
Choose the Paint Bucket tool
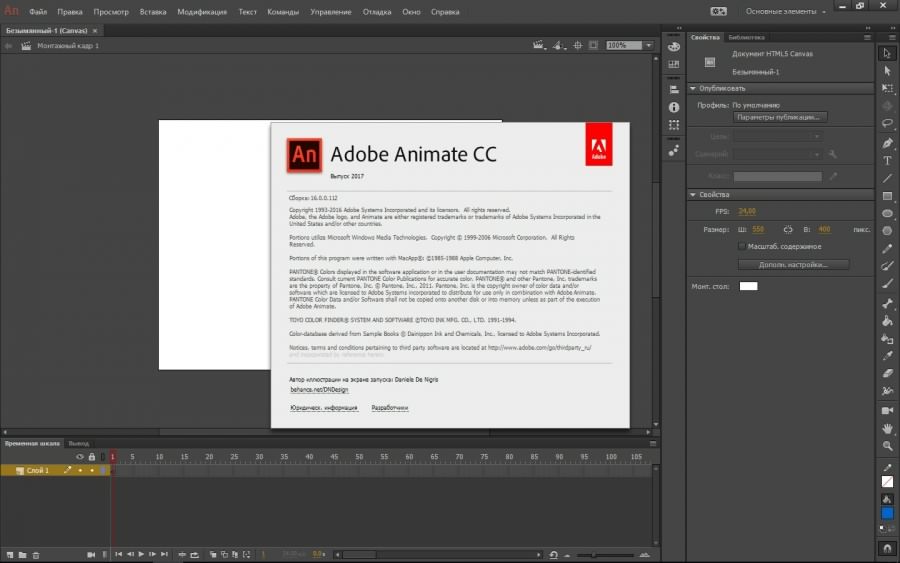pos(887,320)
